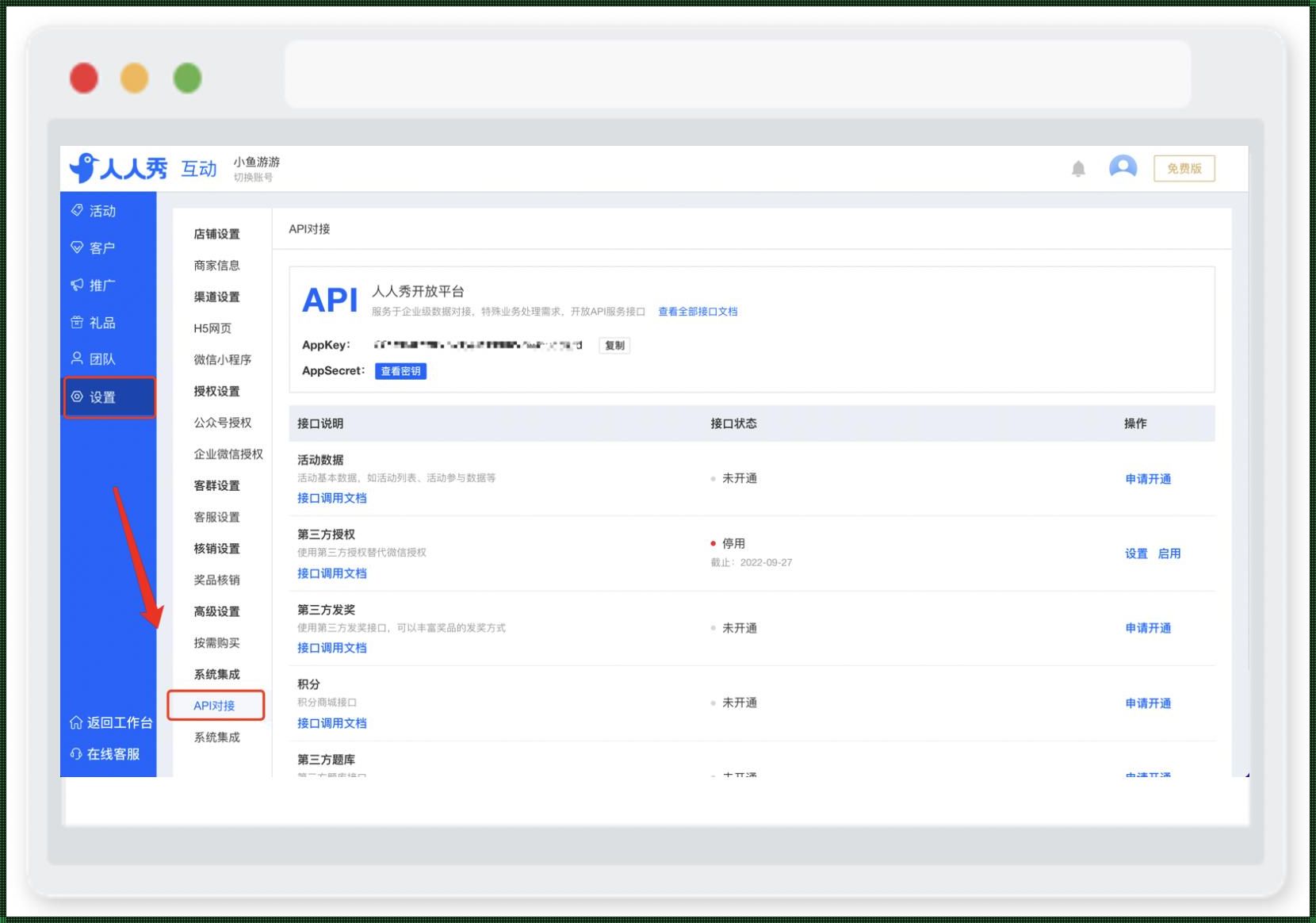1316x923 pixels.
Task: Select 企业微信授权 in settings menu
Action: coord(228,454)
